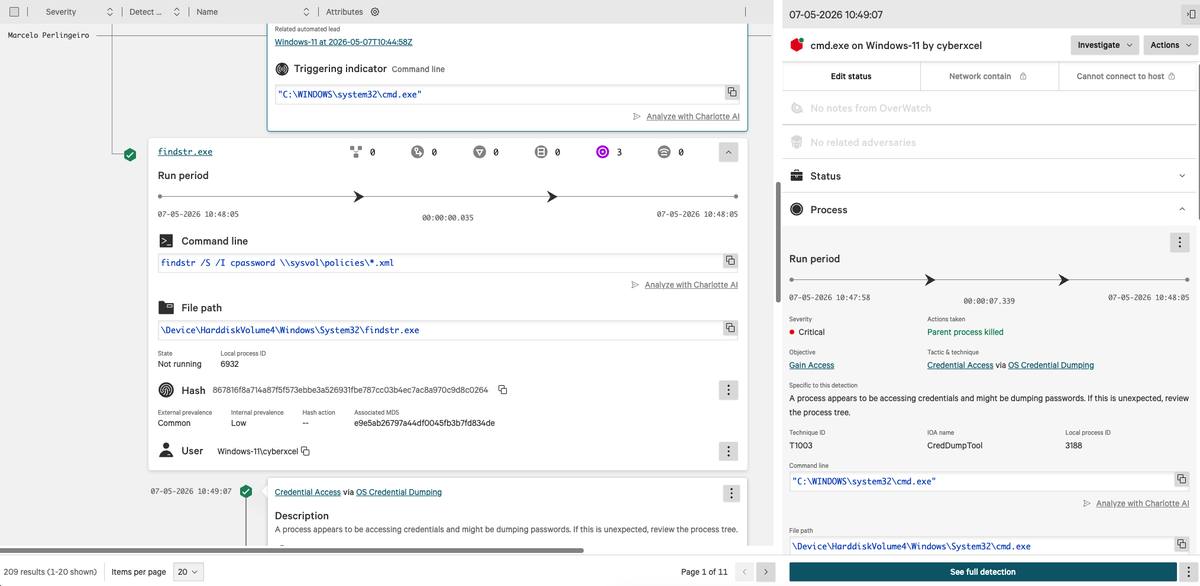Sort by the Detect column header
Image resolution: width=1200 pixels, height=586 pixels.
pyautogui.click(x=176, y=12)
